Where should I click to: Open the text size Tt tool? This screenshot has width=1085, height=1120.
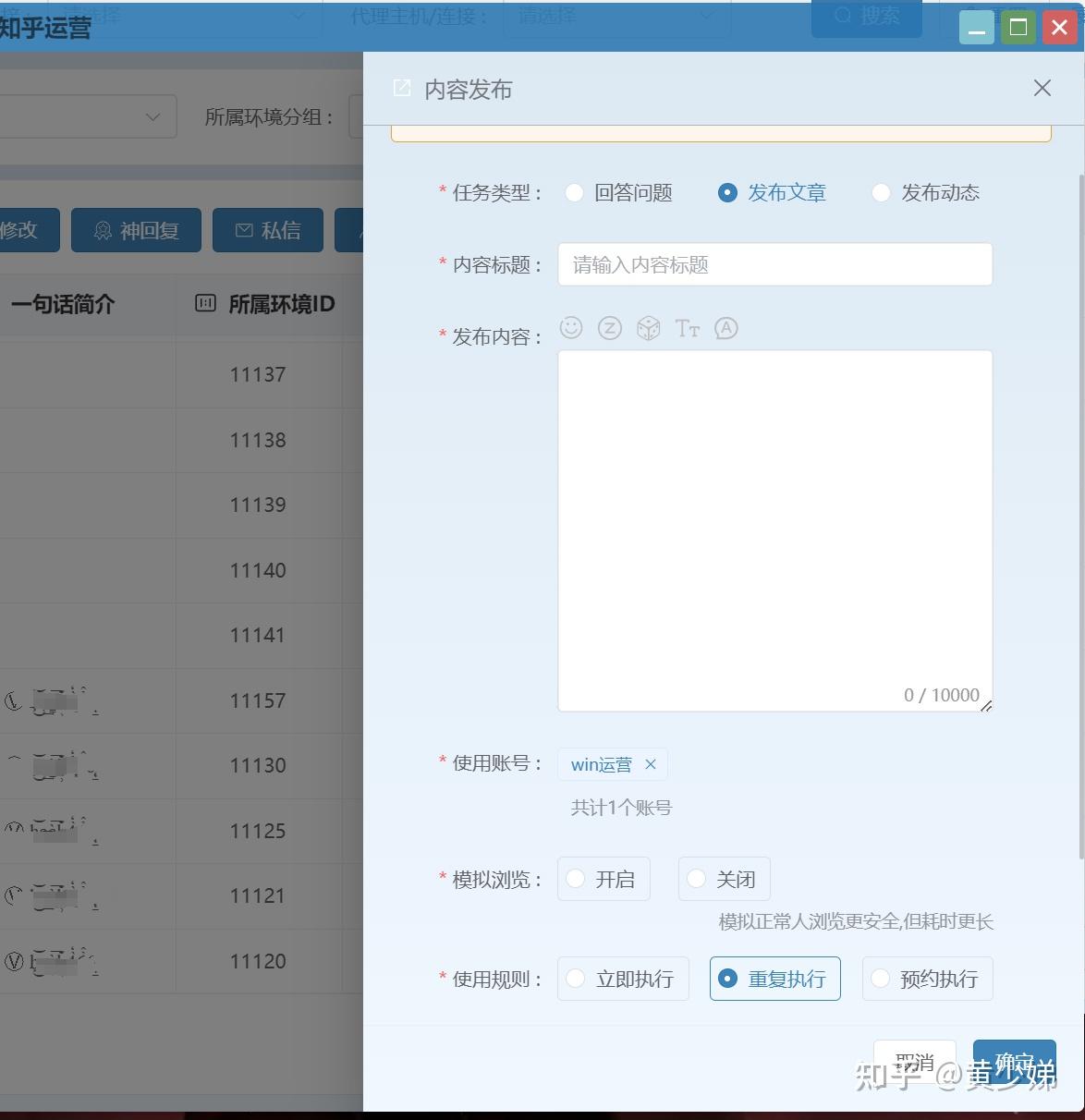688,328
